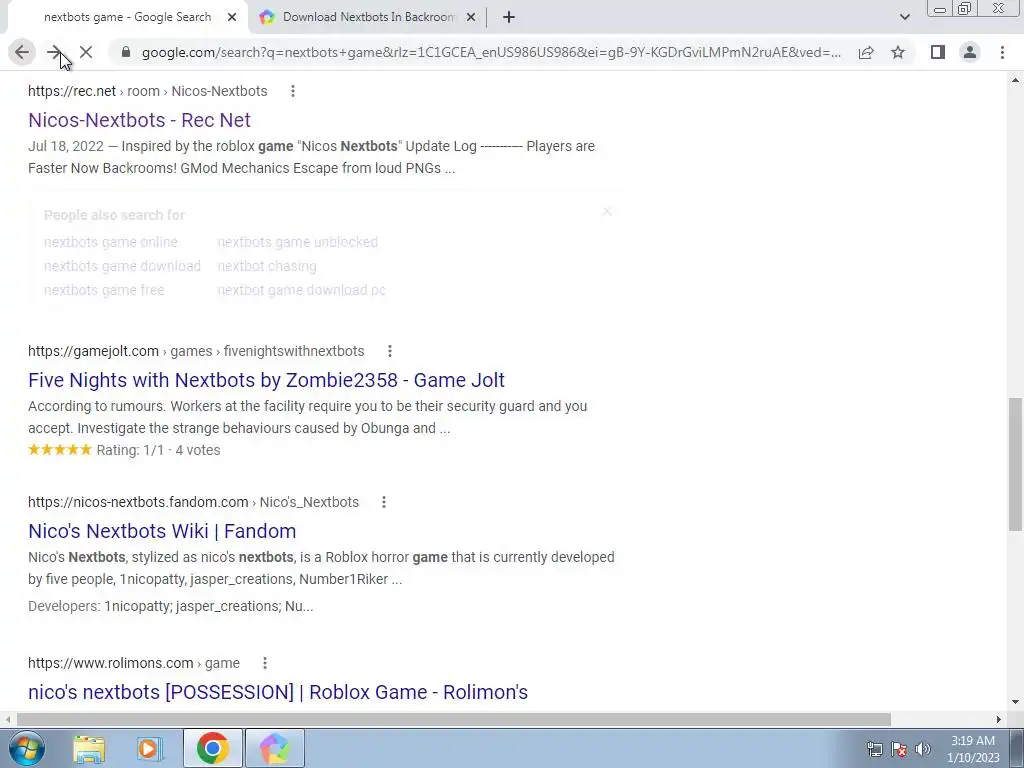1024x768 pixels.
Task: Open a new browser tab
Action: 509,17
